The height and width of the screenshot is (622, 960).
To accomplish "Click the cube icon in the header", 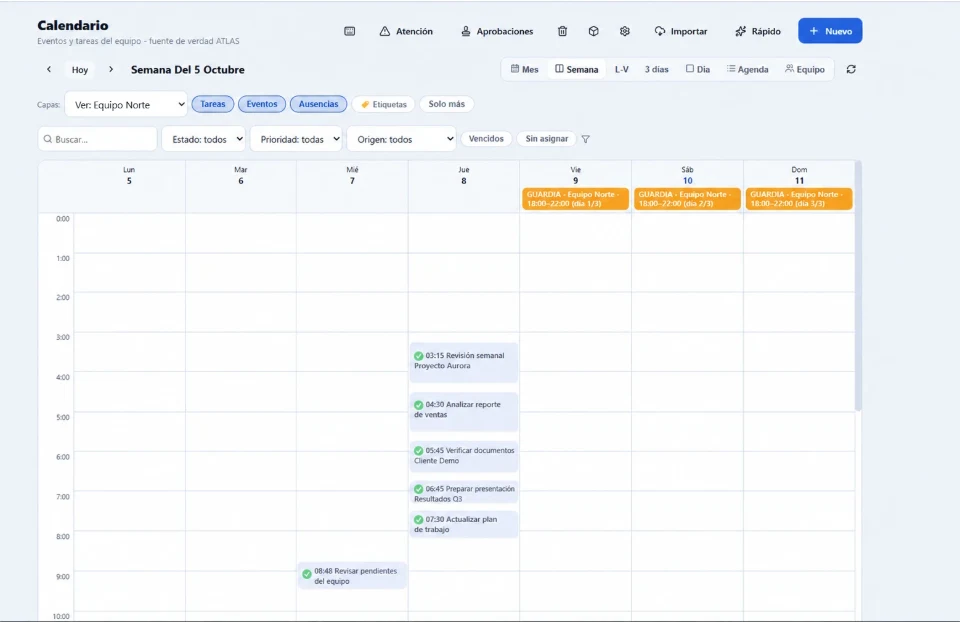I will [593, 31].
